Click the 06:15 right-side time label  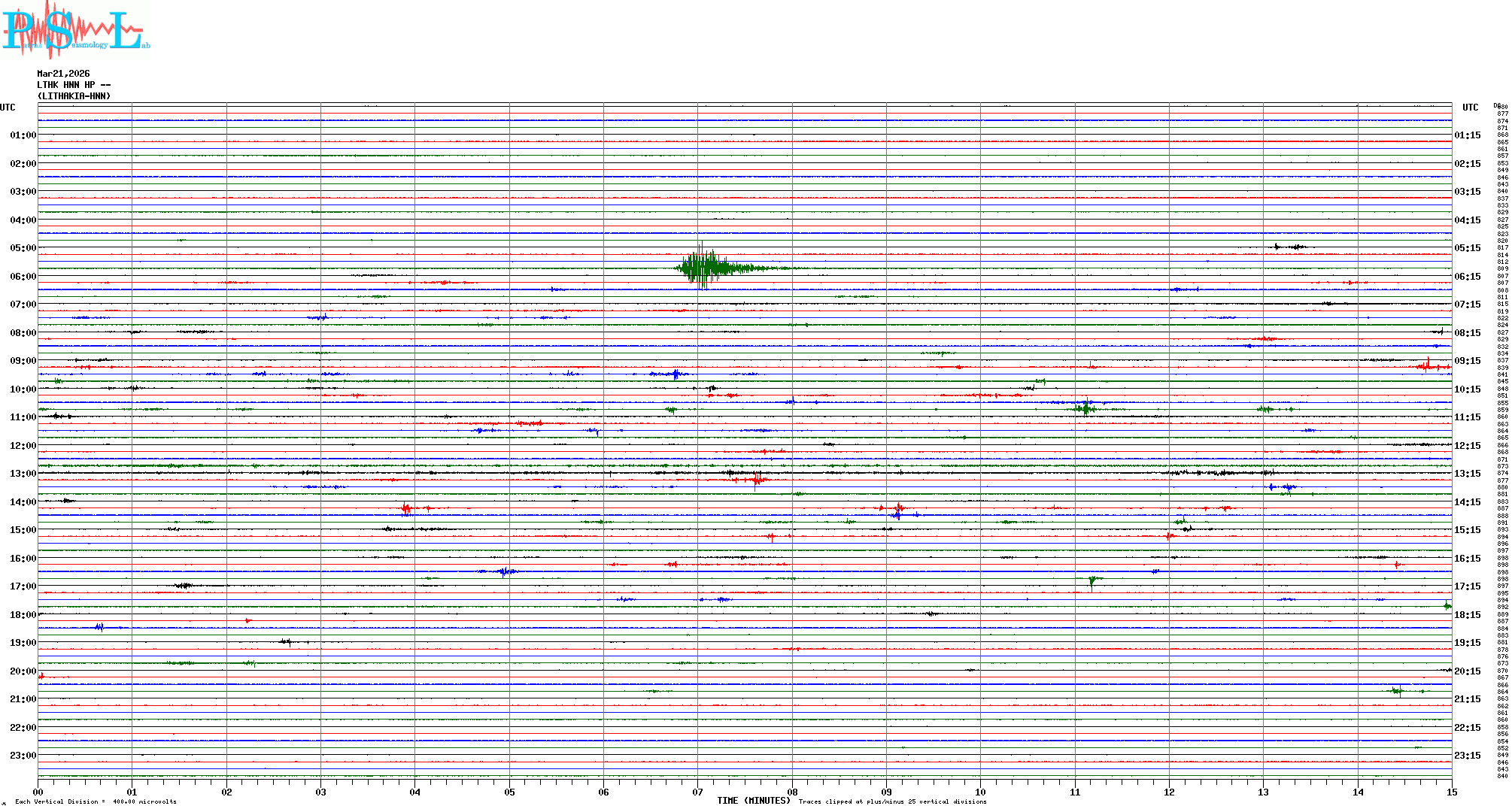(1467, 277)
